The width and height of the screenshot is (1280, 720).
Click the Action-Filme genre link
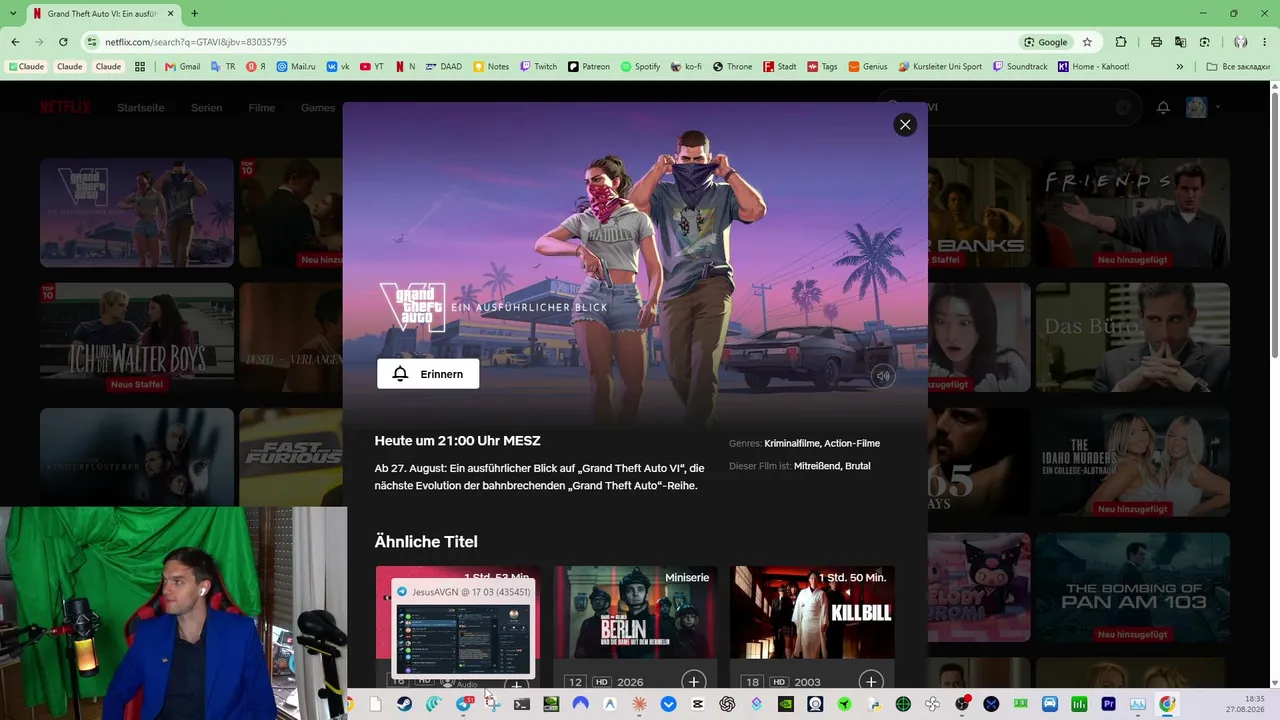point(852,443)
